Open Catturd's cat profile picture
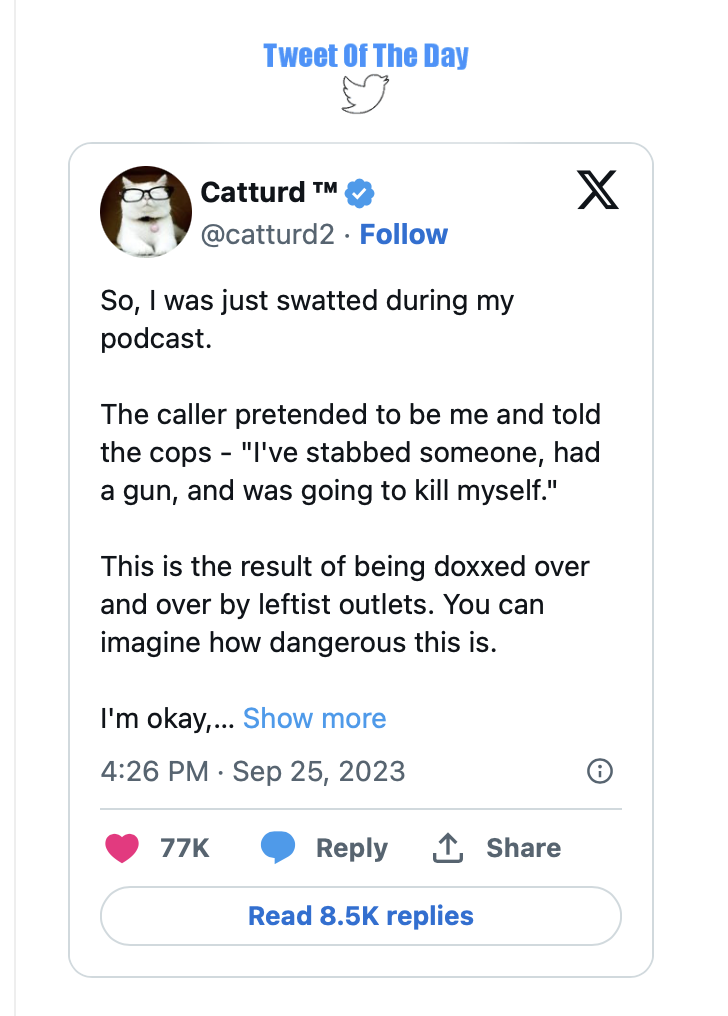 [x=146, y=212]
